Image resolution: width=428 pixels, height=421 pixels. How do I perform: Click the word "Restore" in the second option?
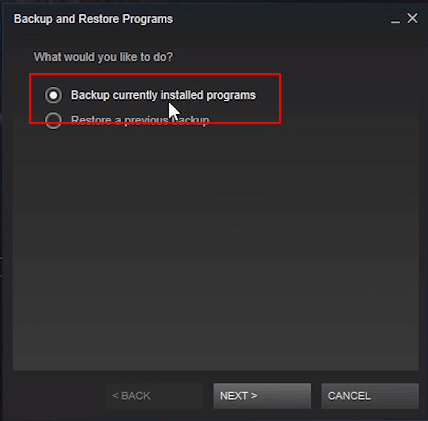pos(91,120)
